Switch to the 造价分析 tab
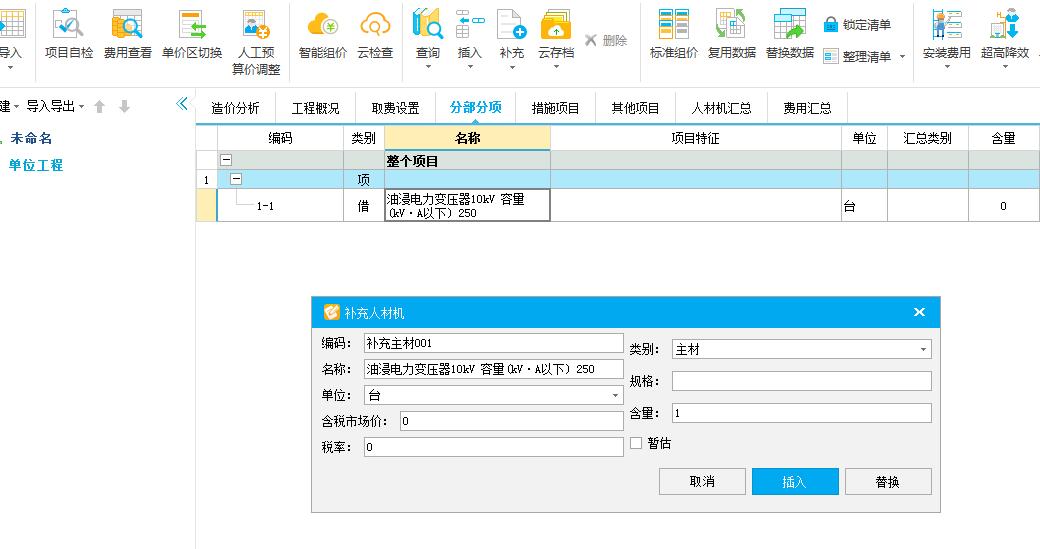1040x549 pixels. coord(235,108)
